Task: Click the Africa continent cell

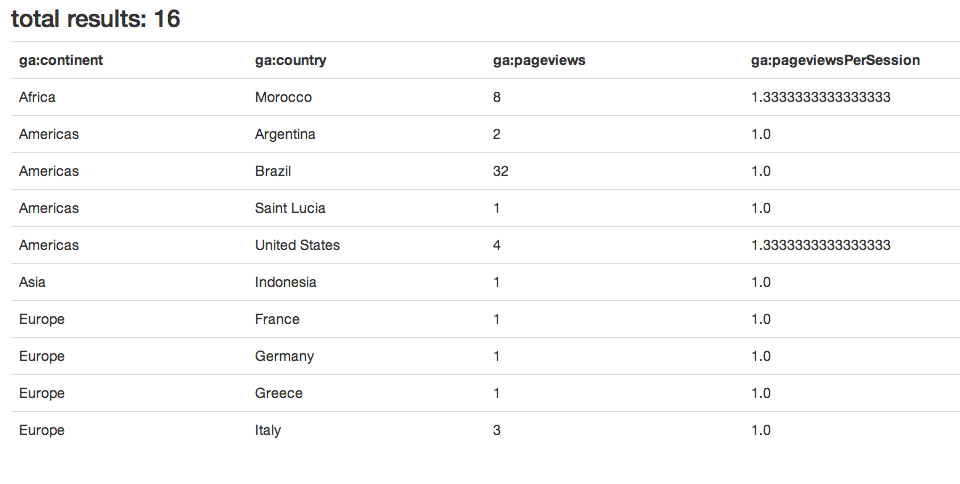Action: (37, 97)
